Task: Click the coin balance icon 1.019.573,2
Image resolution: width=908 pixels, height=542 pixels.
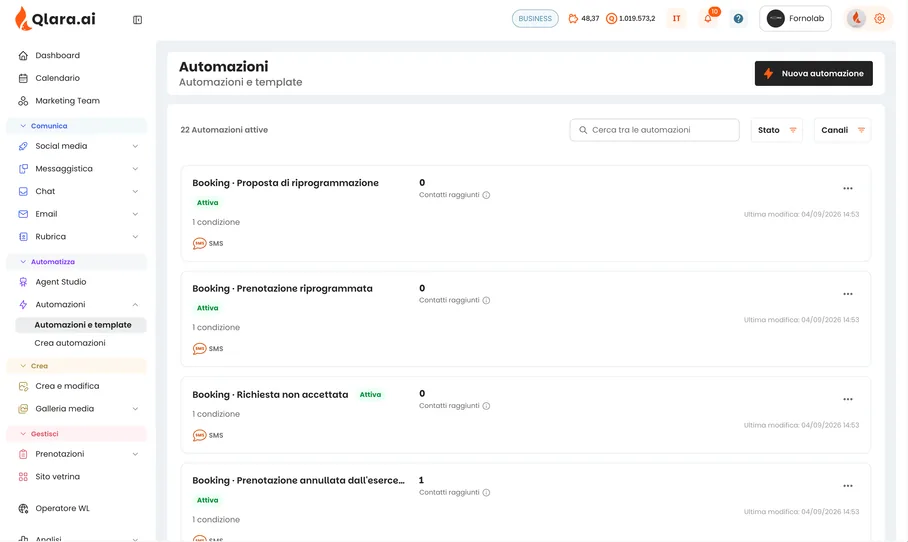Action: coord(611,19)
